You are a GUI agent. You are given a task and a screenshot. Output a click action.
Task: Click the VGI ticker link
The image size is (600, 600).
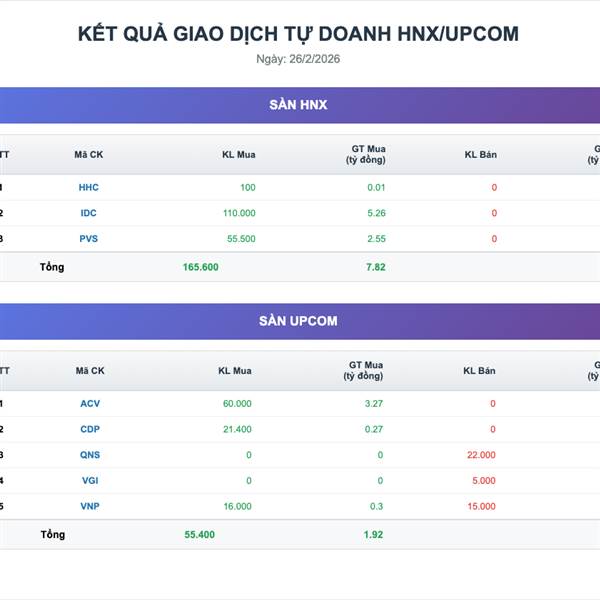90,481
